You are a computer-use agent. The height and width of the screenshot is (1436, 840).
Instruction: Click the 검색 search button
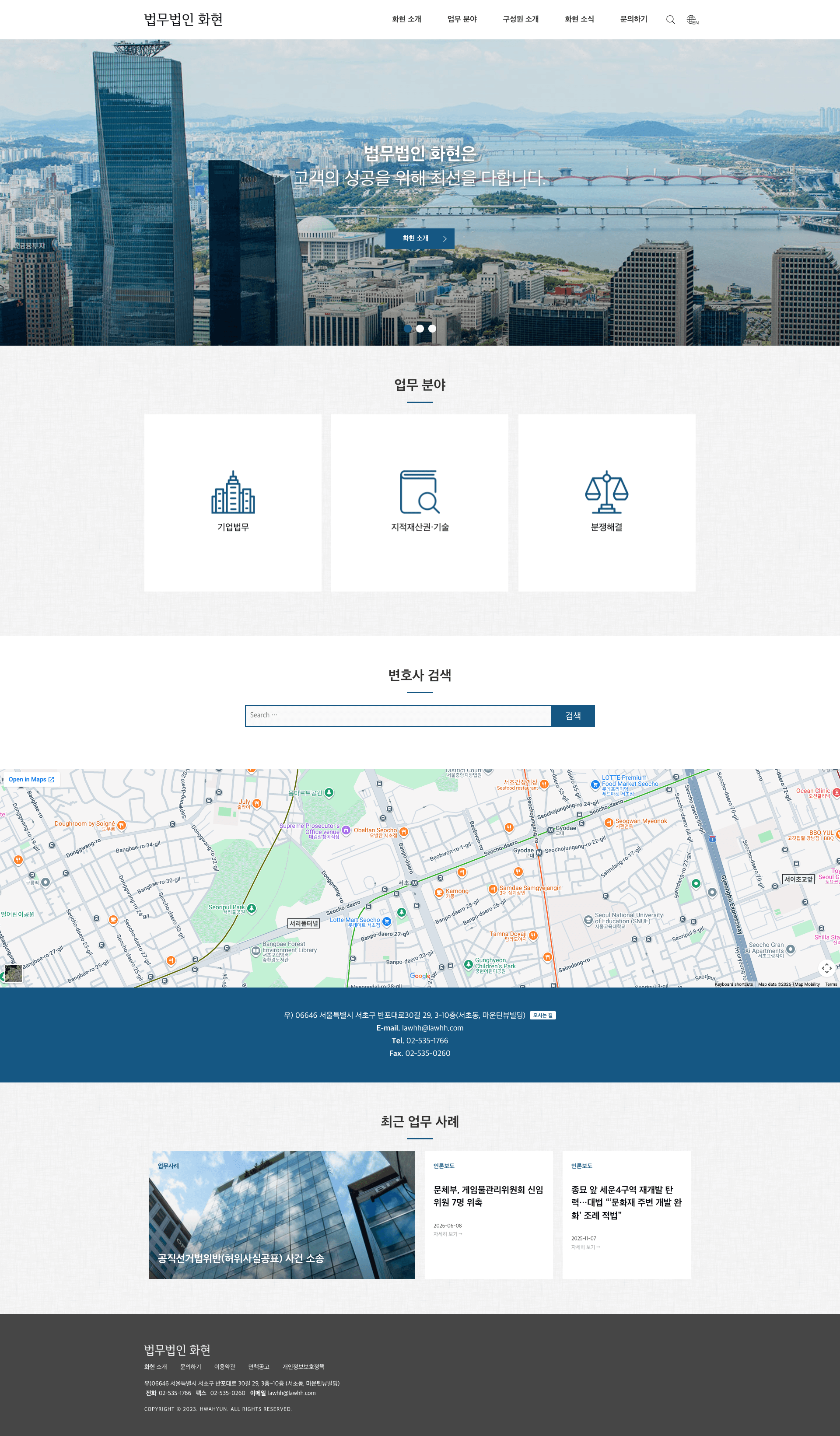(573, 715)
